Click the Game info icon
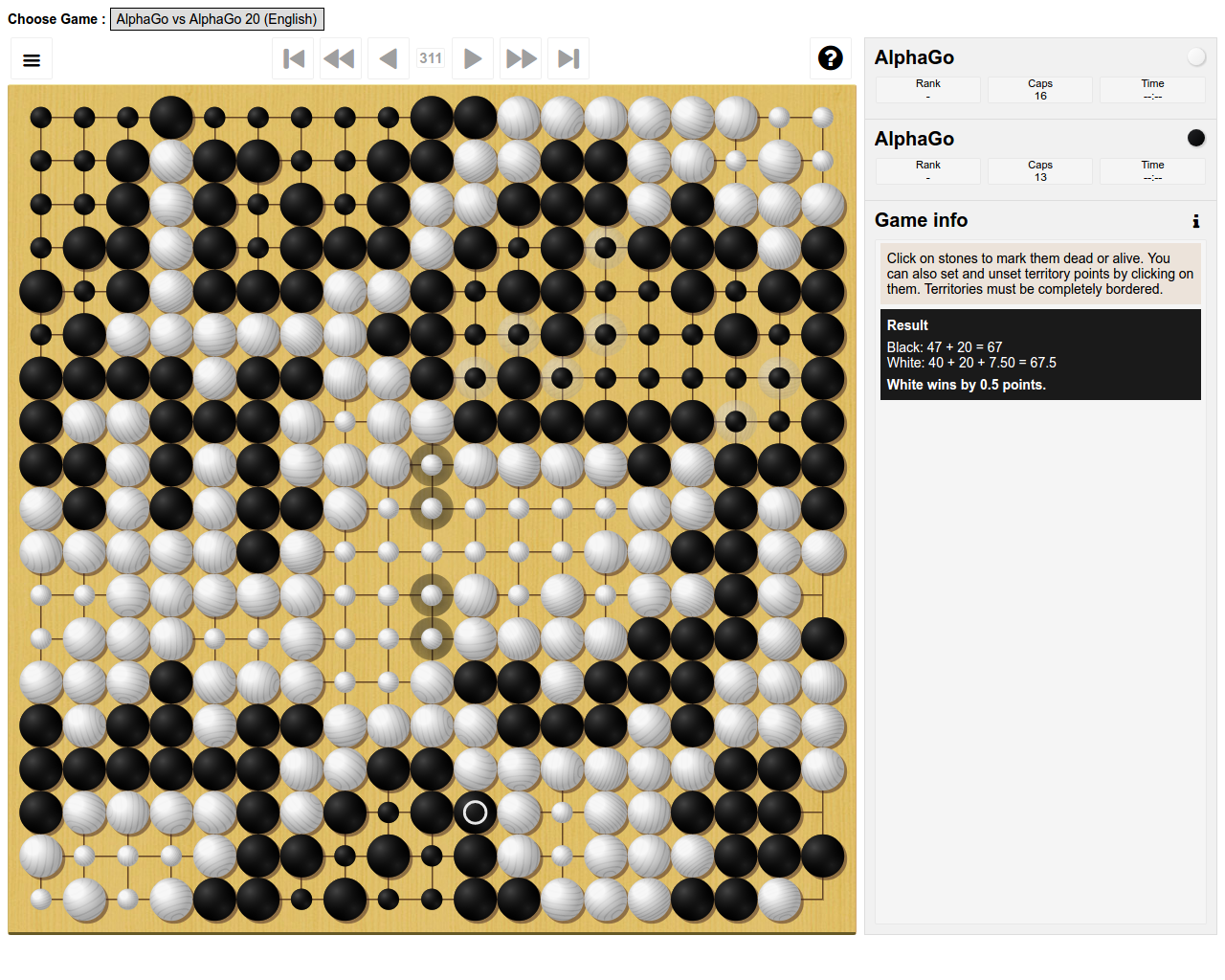The width and height of the screenshot is (1225, 980). tap(1195, 221)
